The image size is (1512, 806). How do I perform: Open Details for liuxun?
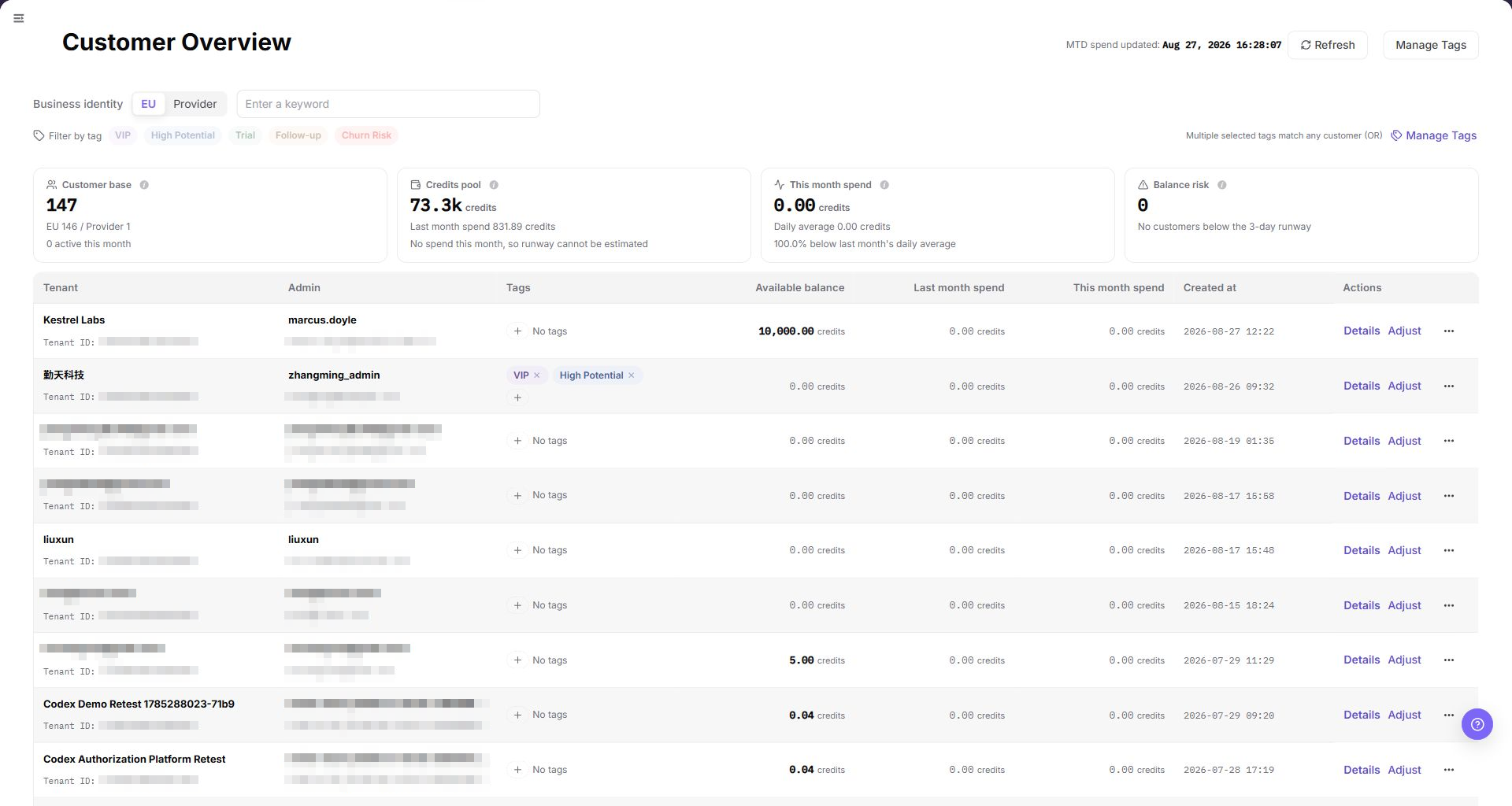(x=1362, y=550)
